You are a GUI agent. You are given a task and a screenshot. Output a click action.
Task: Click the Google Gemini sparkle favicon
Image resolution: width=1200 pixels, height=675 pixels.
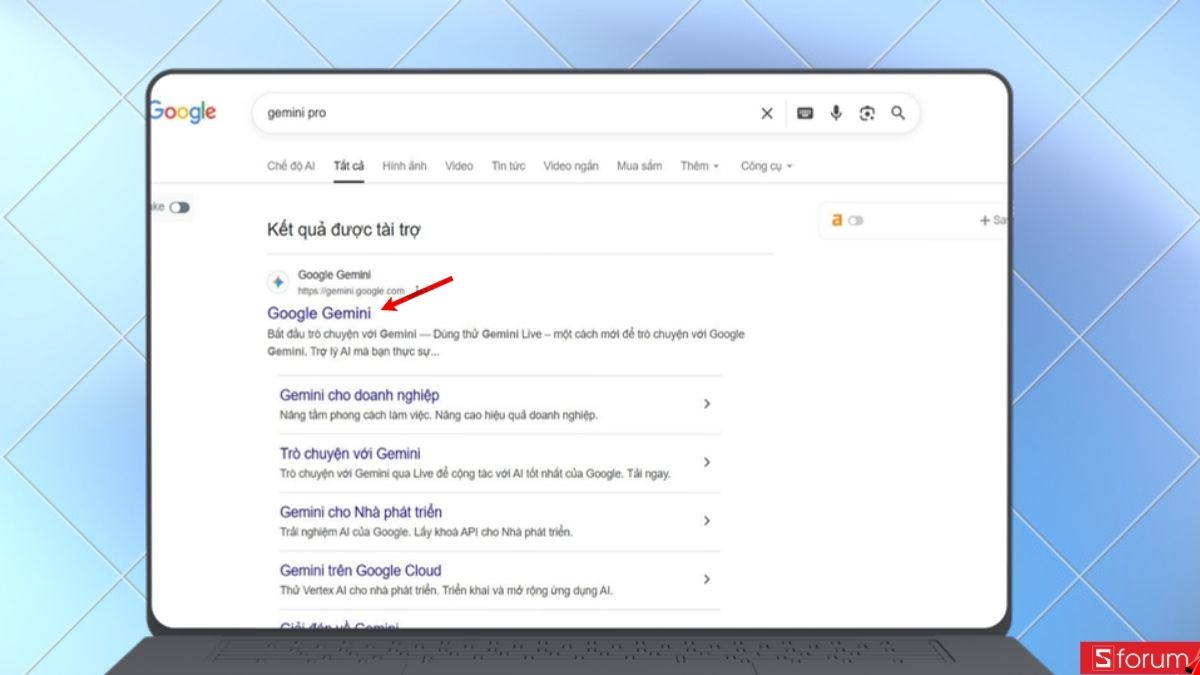(278, 282)
